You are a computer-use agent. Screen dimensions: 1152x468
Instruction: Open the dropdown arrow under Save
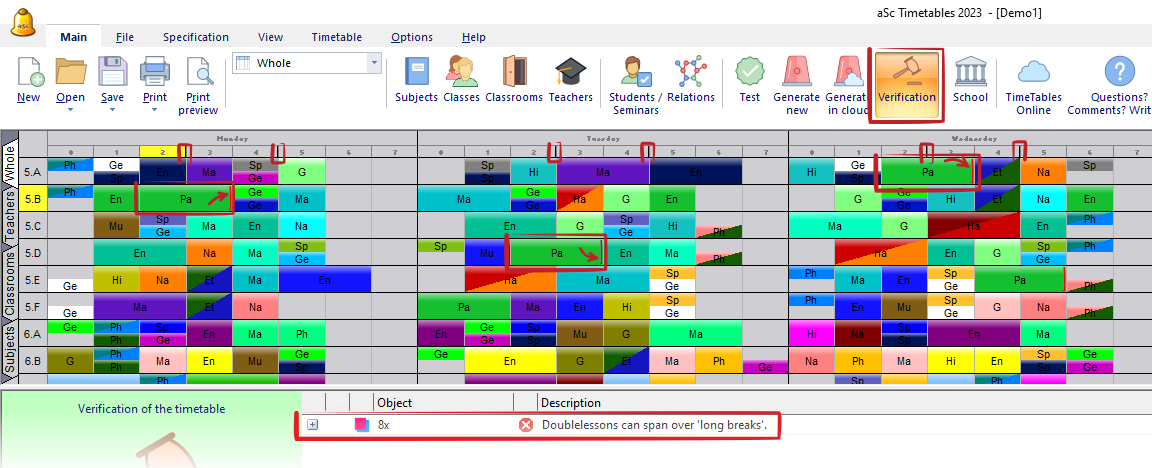pyautogui.click(x=112, y=110)
